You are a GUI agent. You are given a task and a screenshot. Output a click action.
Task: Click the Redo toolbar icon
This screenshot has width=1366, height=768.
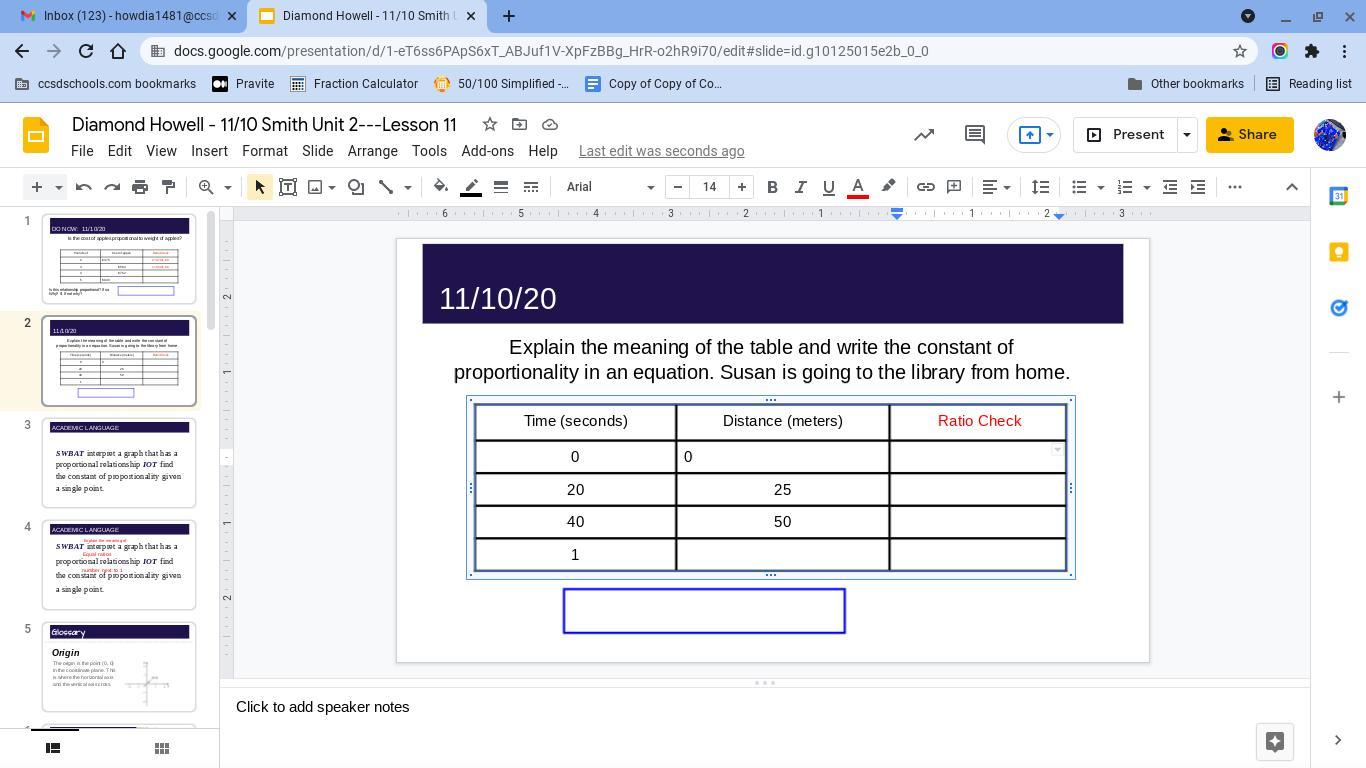click(x=112, y=187)
